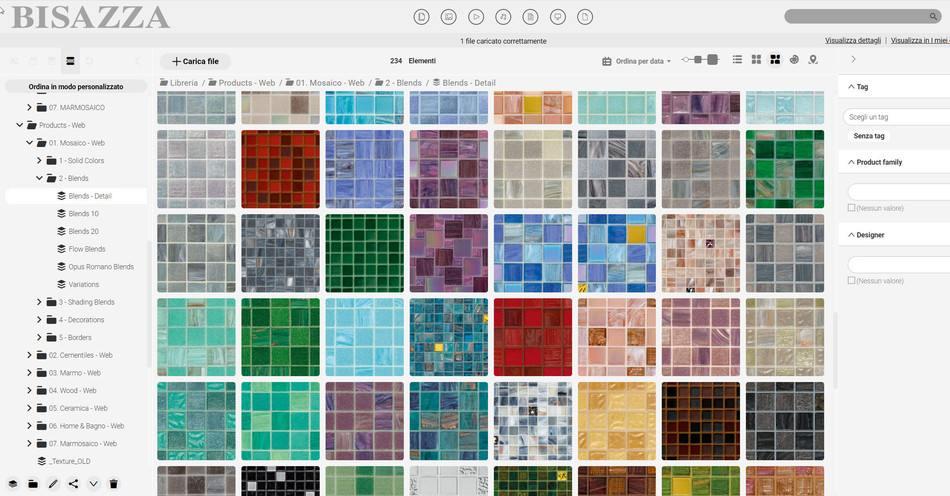This screenshot has width=950, height=496.
Task: Filter by presentation file type icon
Action: pos(557,17)
